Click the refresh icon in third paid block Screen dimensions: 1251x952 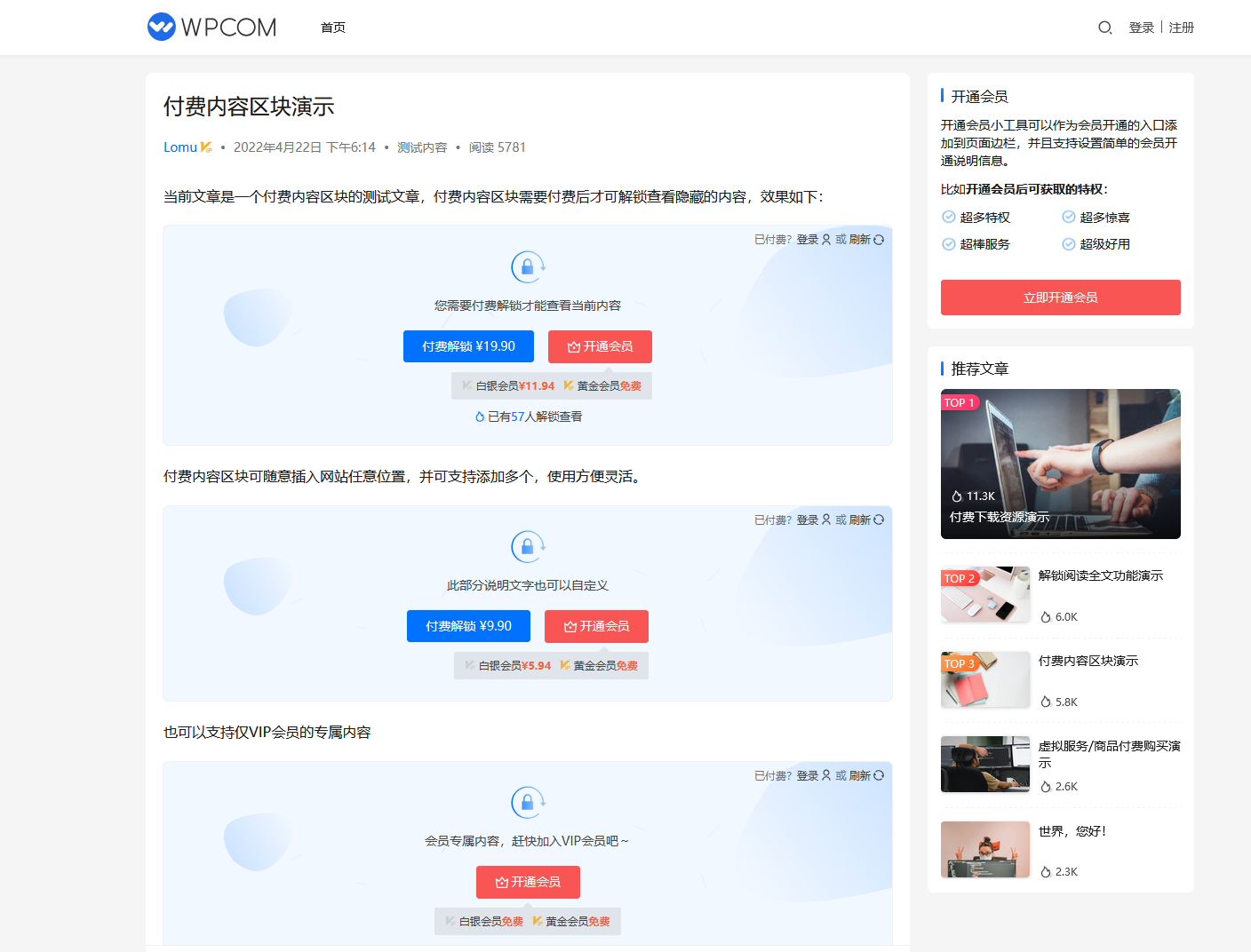[x=879, y=775]
